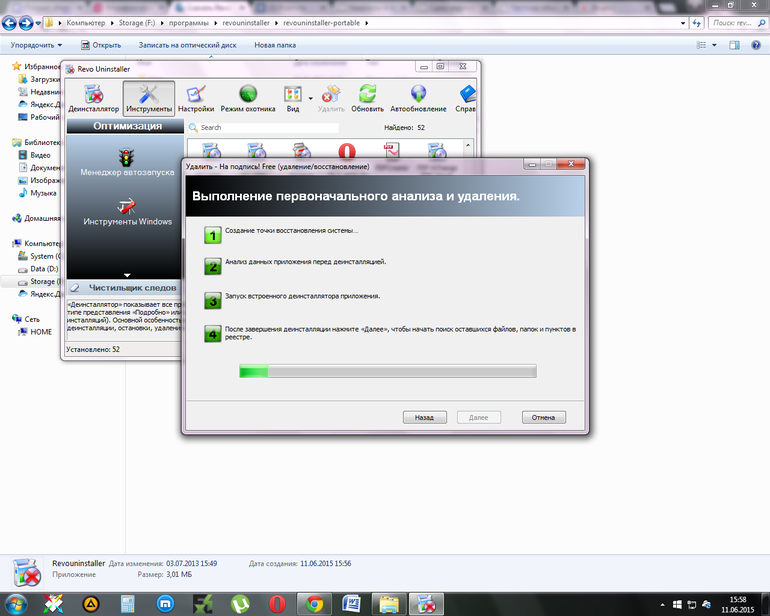Select the Инструменты toolbar icon

click(x=149, y=99)
